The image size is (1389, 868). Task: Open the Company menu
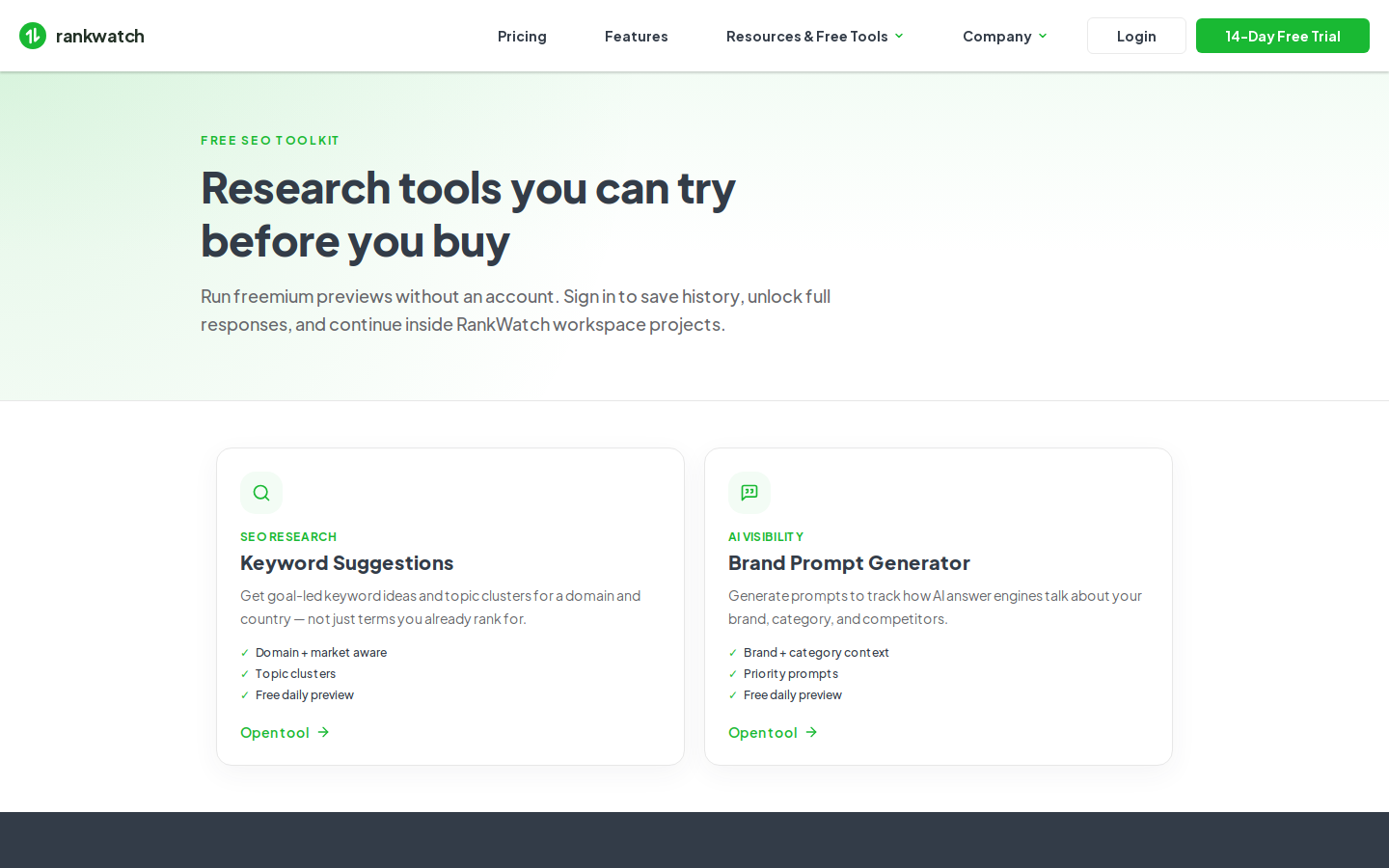(x=1004, y=36)
